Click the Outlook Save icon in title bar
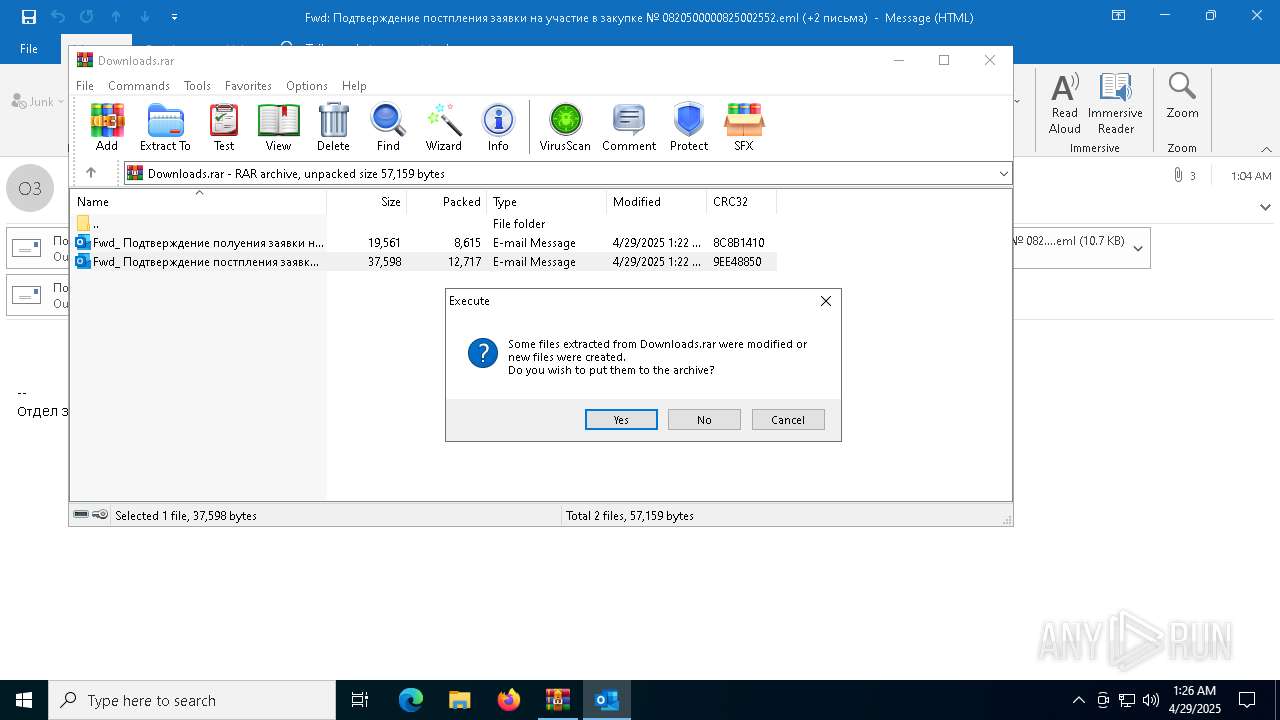The height and width of the screenshot is (720, 1280). [29, 17]
